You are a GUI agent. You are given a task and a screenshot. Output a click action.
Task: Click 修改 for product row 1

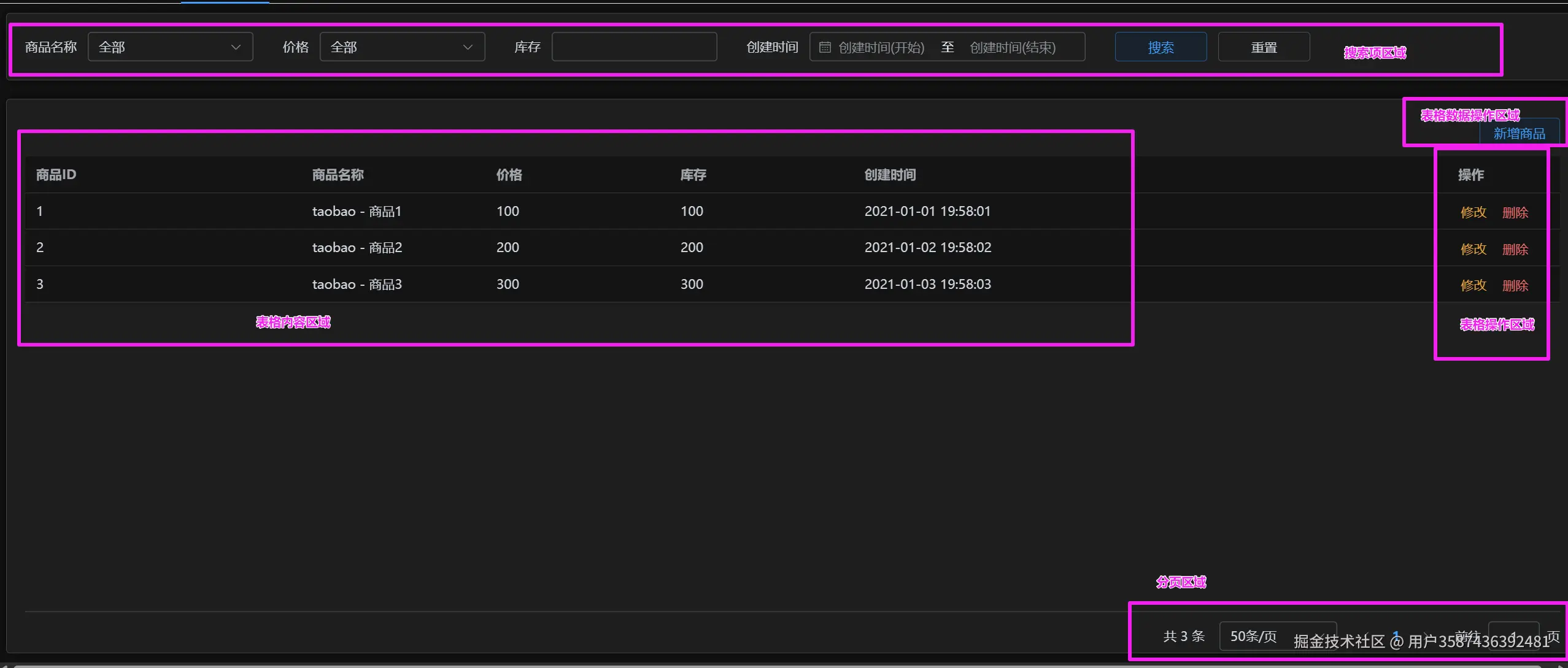point(1473,212)
